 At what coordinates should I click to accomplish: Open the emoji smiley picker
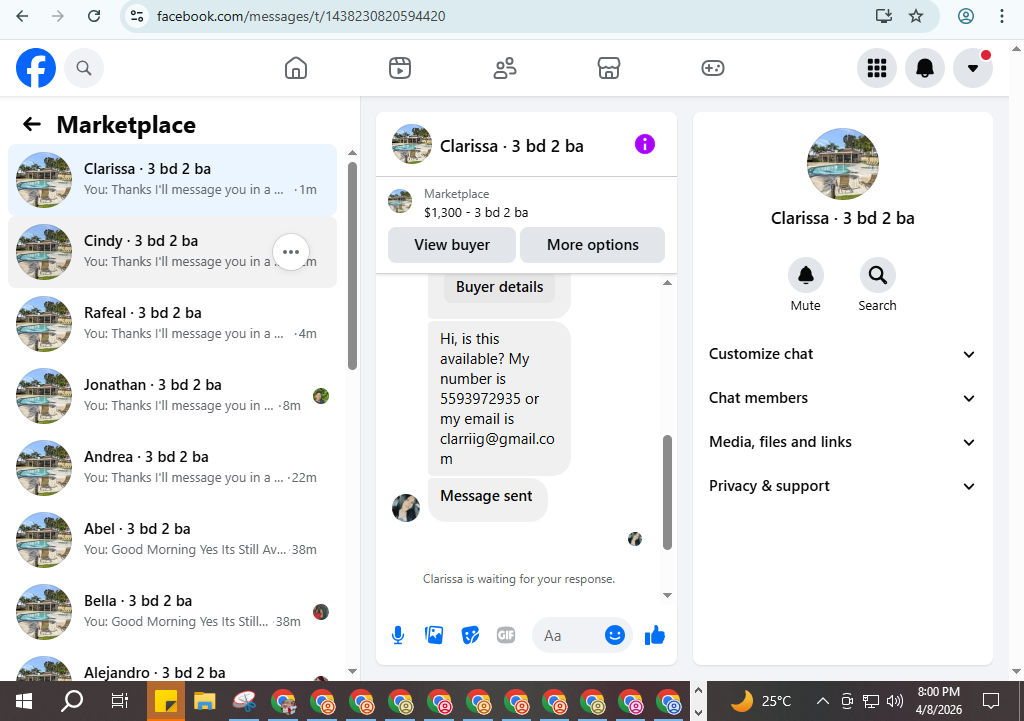point(615,635)
